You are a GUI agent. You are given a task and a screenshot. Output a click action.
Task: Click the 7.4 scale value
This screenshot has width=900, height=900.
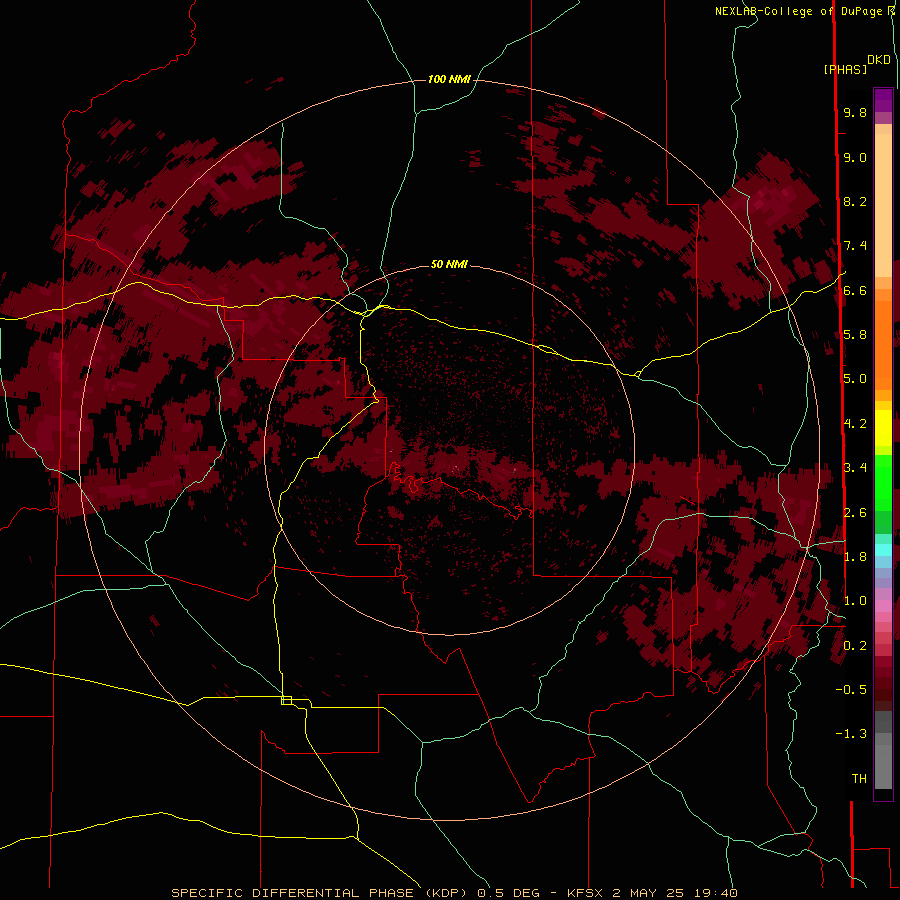click(855, 246)
